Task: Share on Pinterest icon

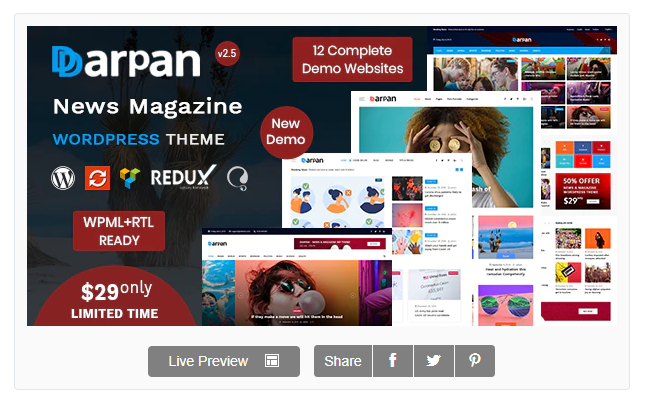Action: point(475,361)
